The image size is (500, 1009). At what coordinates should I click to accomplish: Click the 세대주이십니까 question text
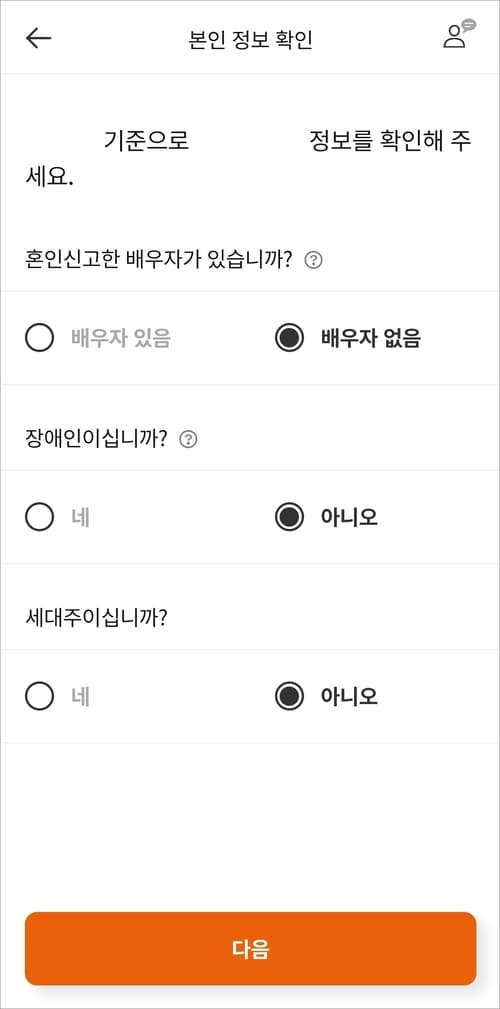point(97,618)
